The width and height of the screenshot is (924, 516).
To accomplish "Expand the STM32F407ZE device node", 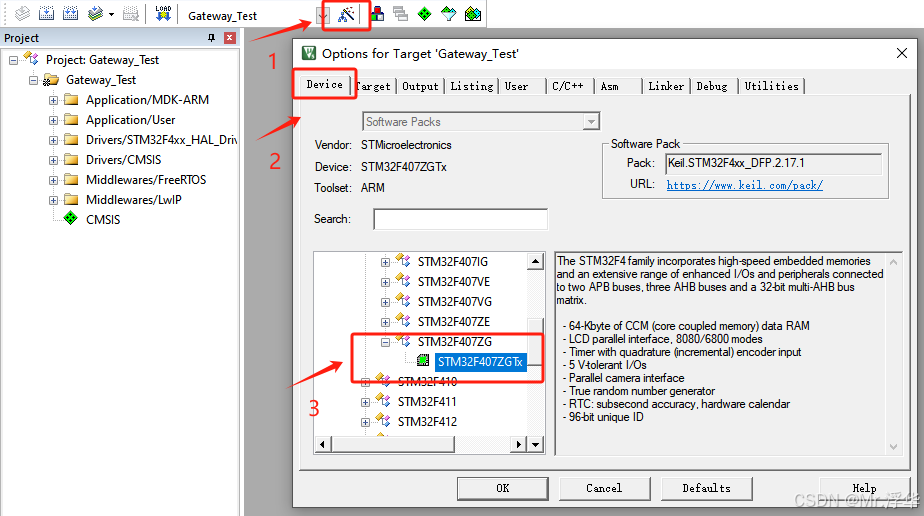I will (x=385, y=322).
